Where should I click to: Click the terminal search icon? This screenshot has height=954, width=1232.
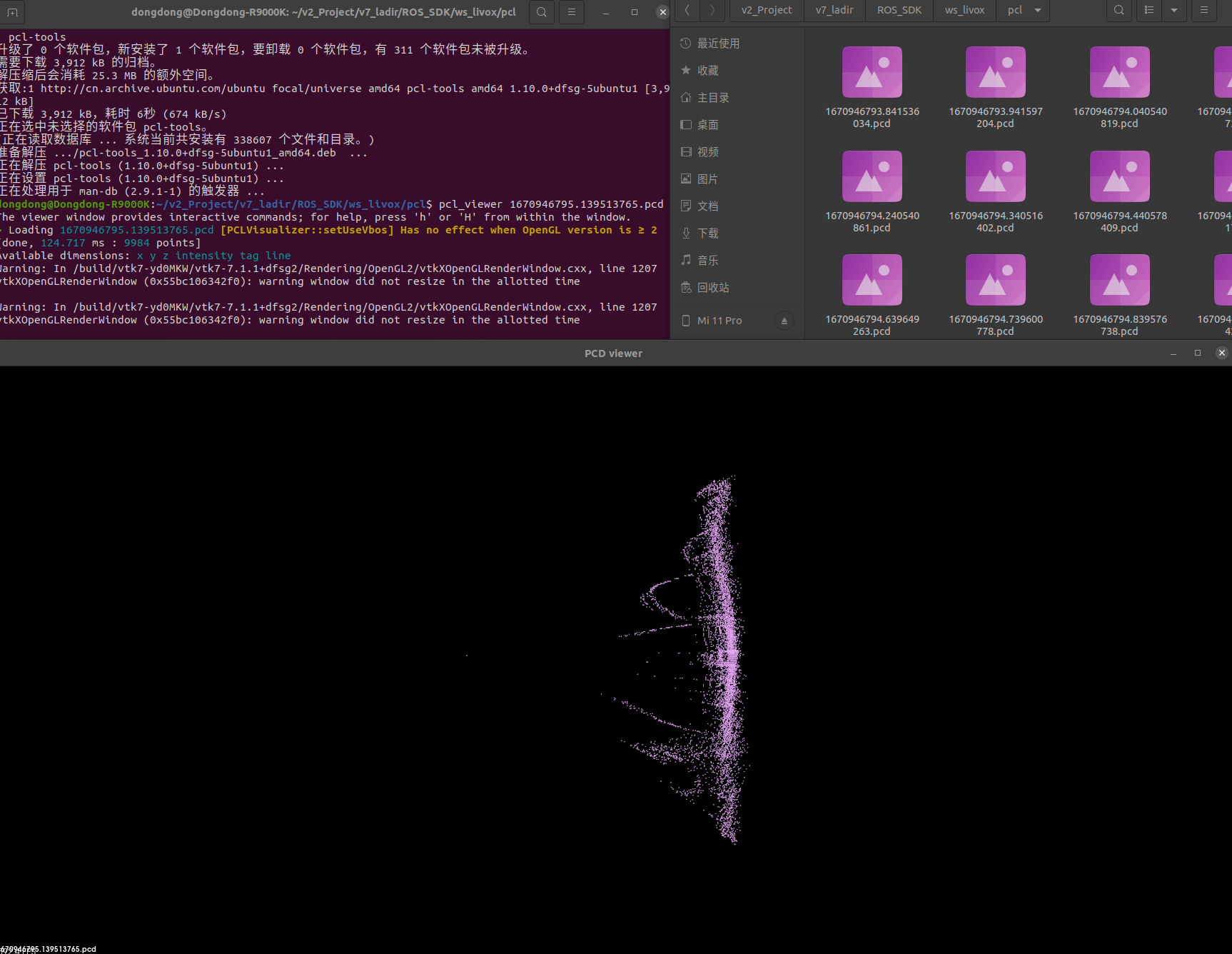tap(542, 12)
